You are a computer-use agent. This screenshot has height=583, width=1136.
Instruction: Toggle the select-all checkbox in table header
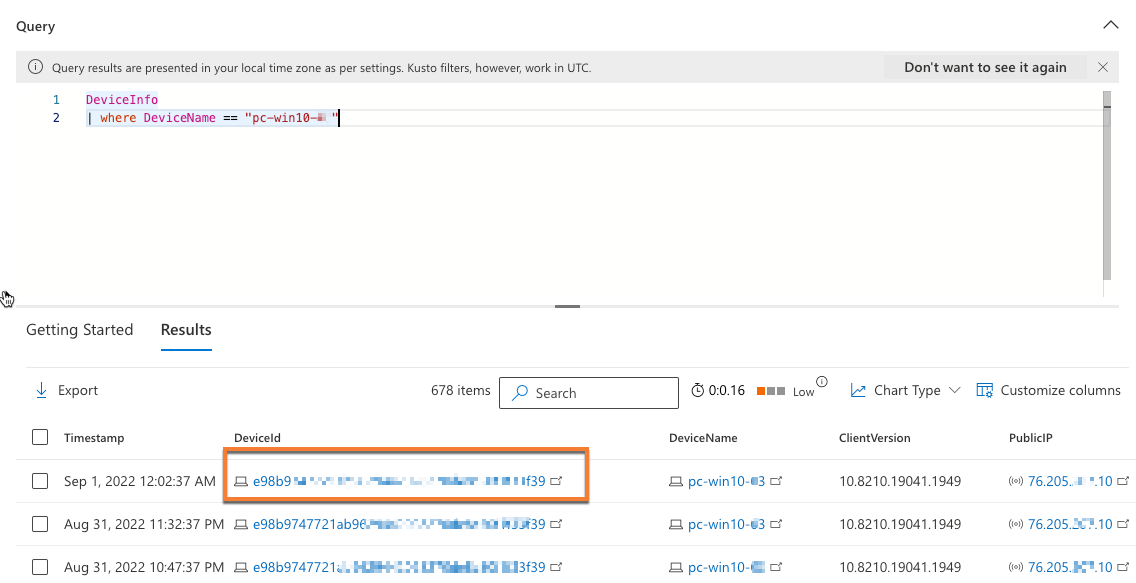40,437
